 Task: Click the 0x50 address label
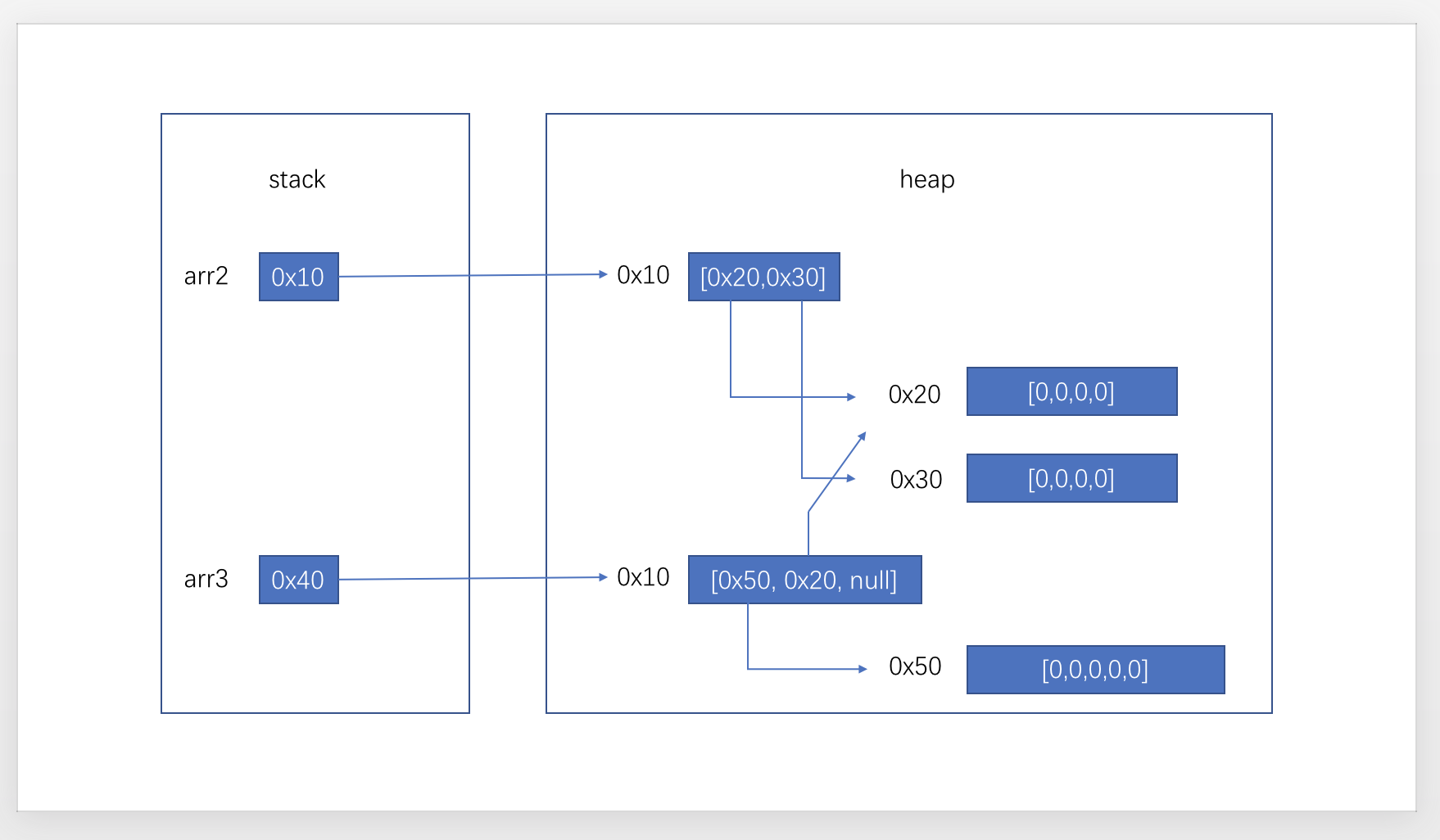click(x=915, y=666)
